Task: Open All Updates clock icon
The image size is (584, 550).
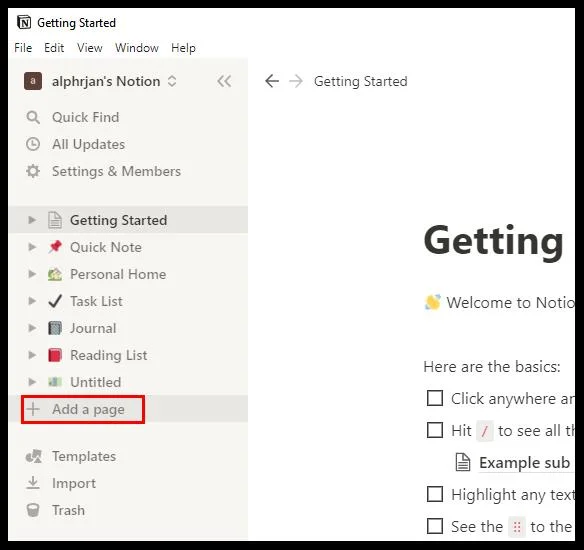Action: pos(33,144)
